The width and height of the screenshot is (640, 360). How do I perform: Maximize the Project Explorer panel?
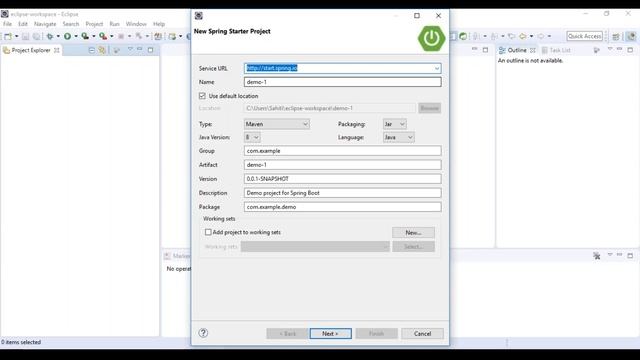[x=151, y=50]
